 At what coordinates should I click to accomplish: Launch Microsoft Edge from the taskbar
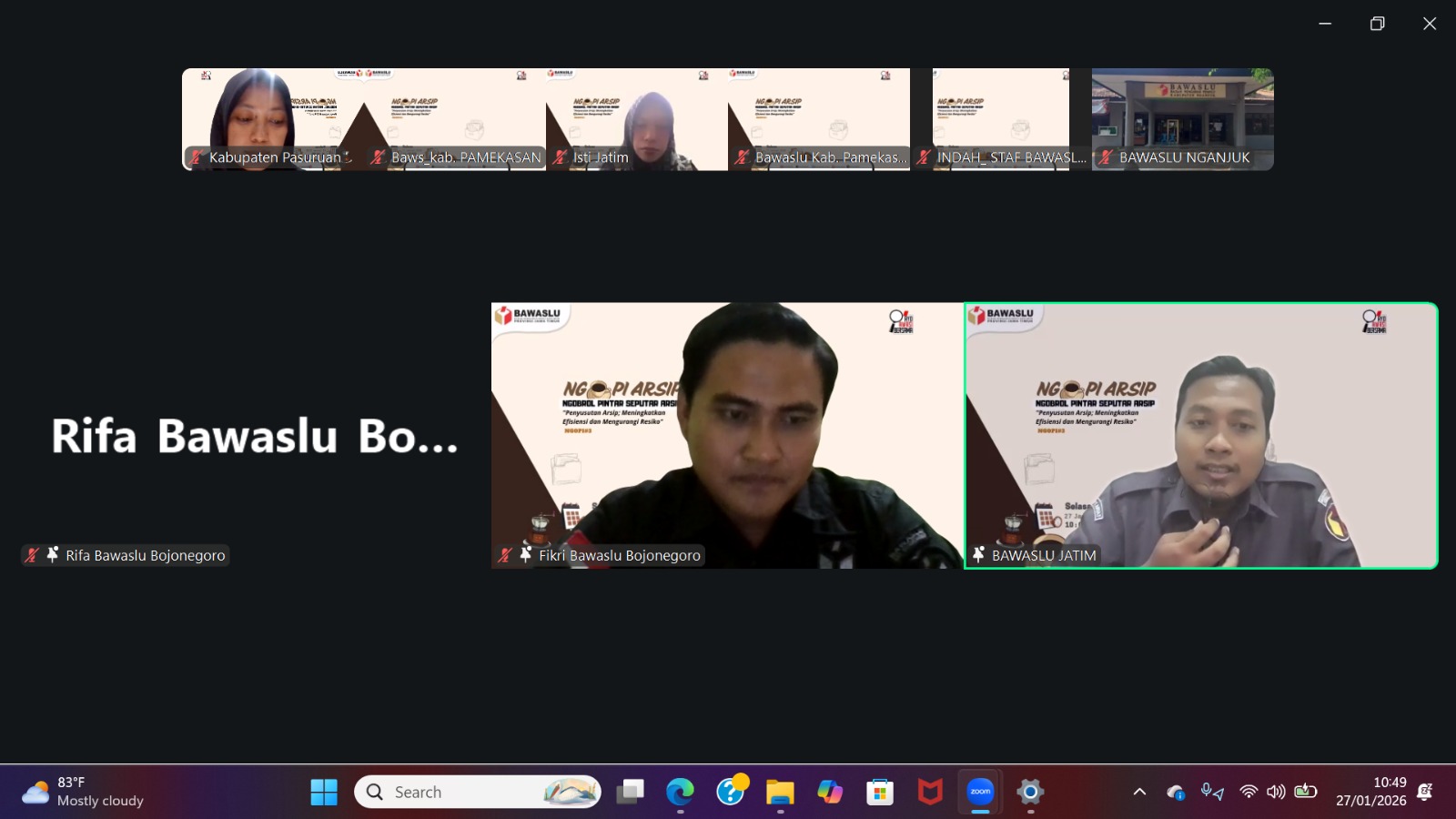tap(680, 792)
